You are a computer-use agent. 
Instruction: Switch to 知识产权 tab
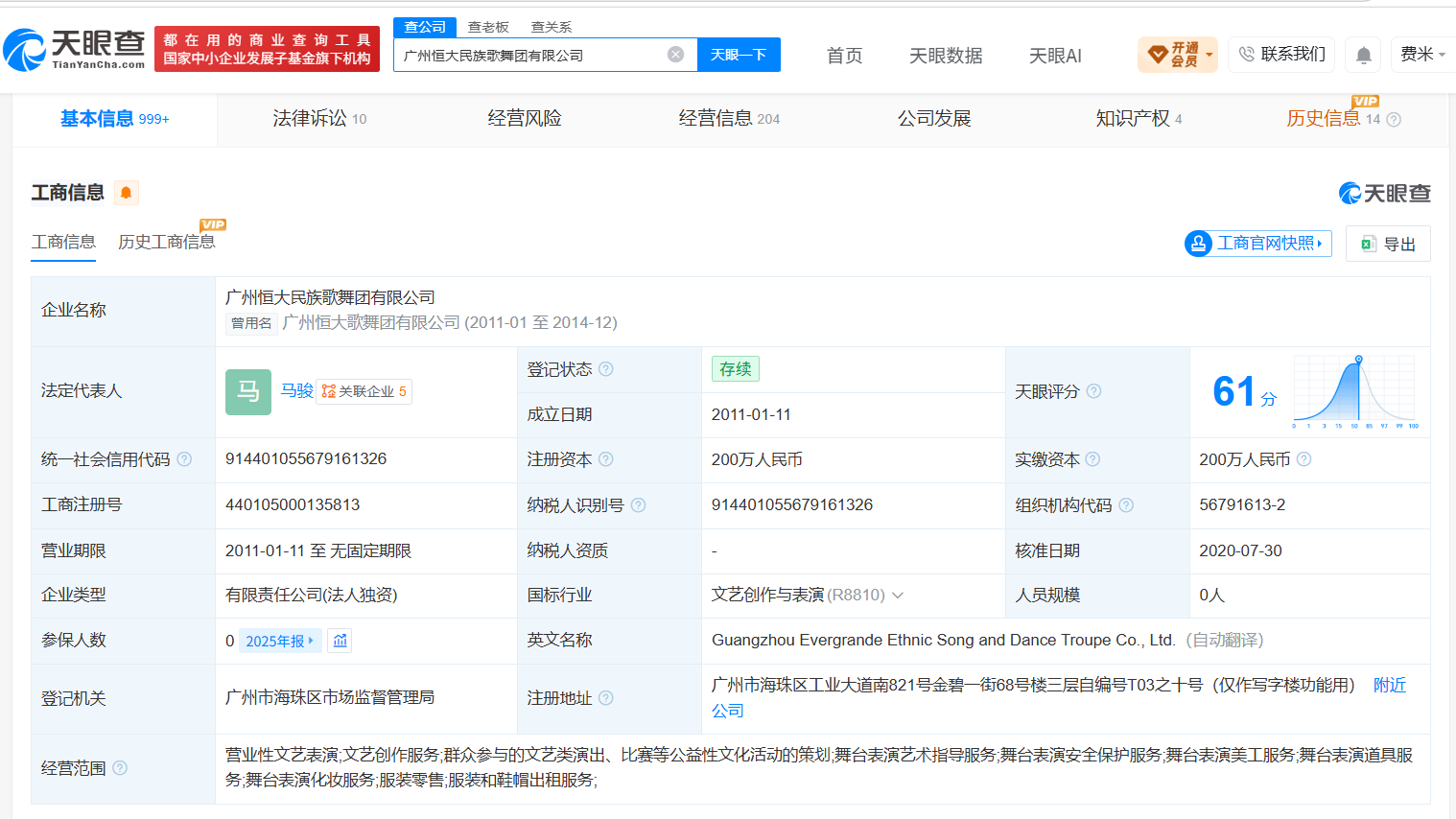click(1139, 119)
